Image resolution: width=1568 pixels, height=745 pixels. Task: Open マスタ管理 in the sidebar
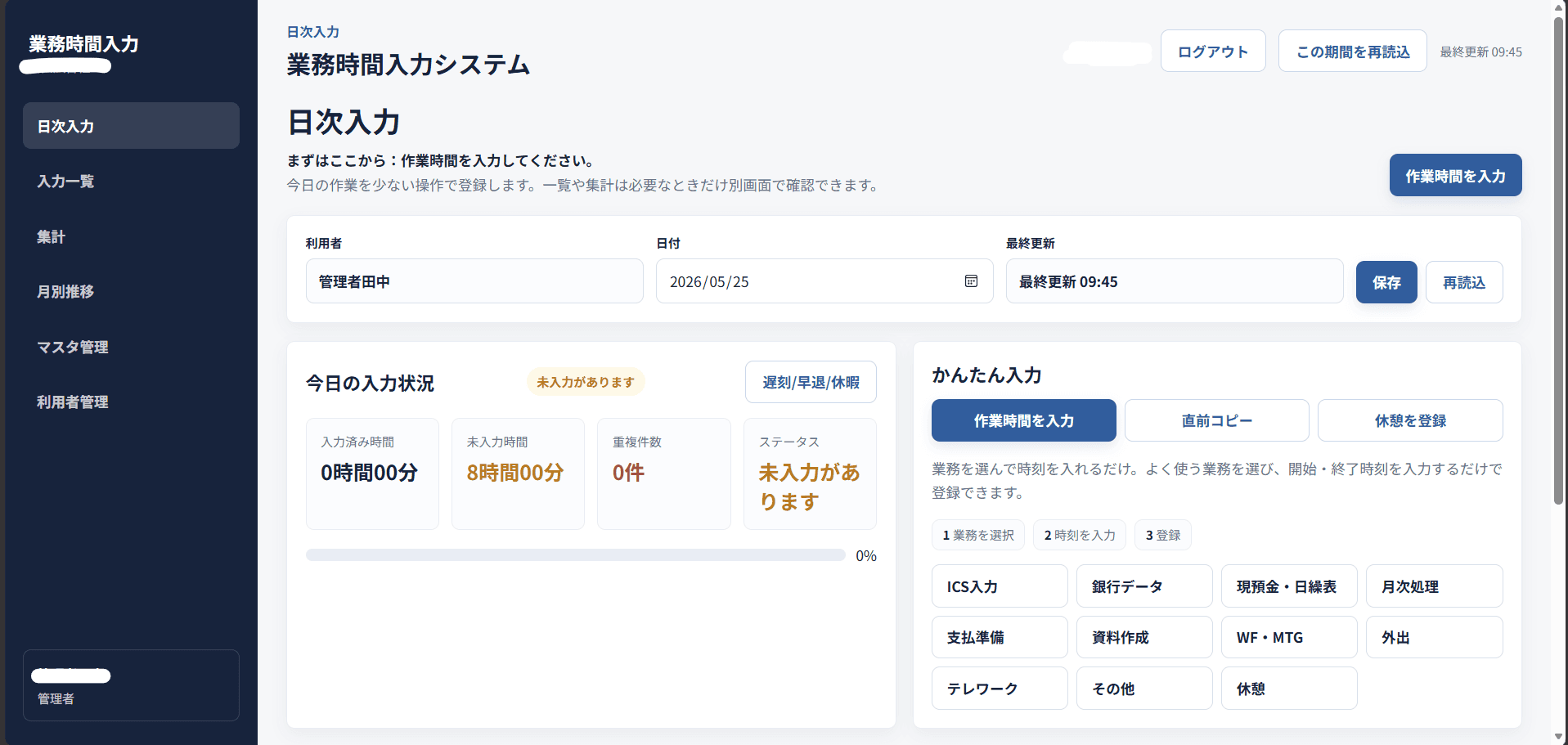tap(131, 347)
